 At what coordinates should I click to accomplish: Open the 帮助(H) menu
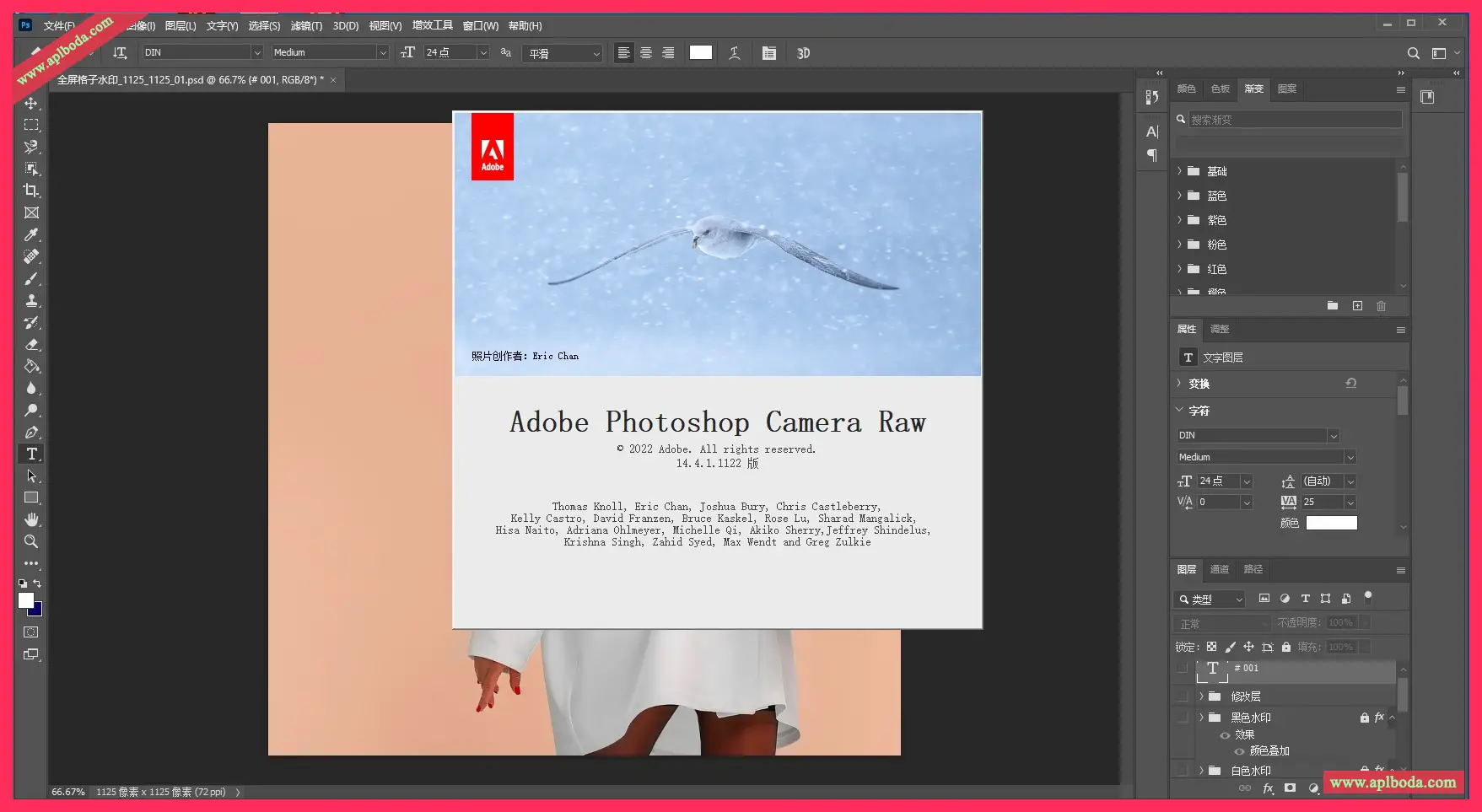525,26
